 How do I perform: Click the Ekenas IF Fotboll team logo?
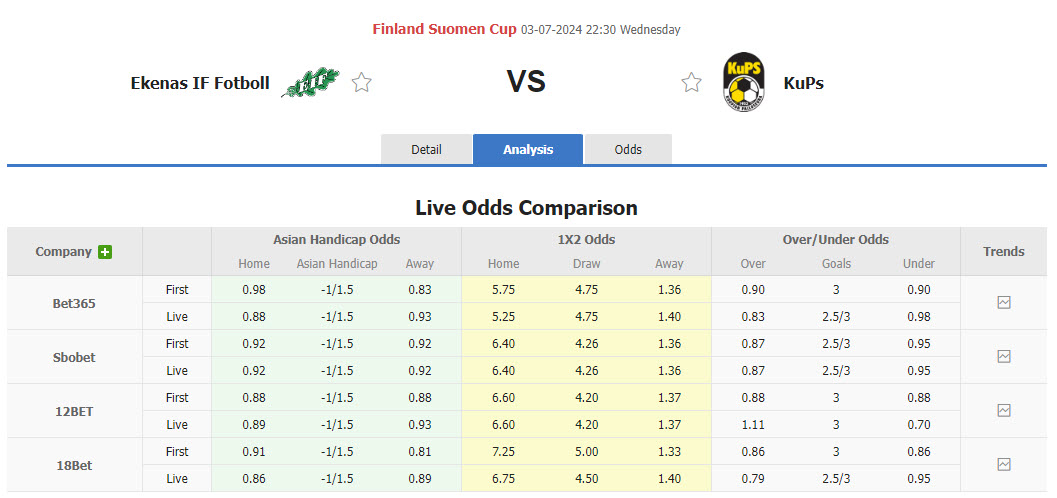click(x=310, y=82)
